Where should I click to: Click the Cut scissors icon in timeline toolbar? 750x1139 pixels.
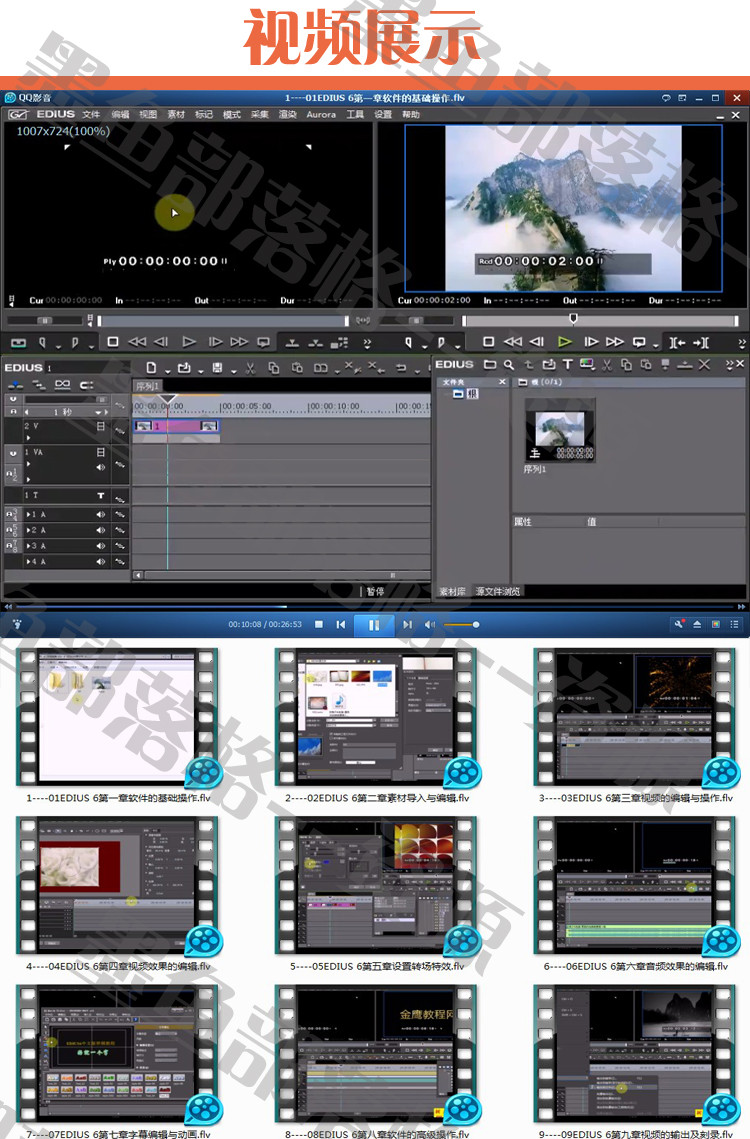(250, 368)
